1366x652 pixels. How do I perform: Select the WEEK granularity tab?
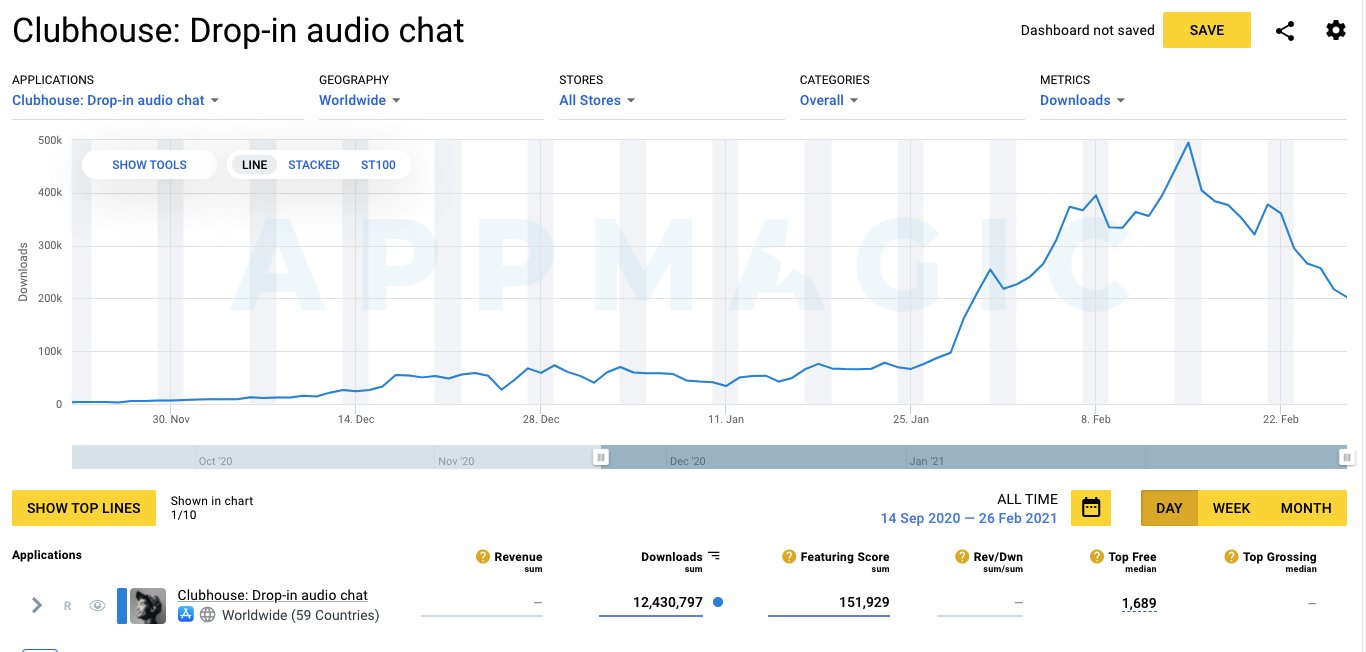click(1231, 508)
